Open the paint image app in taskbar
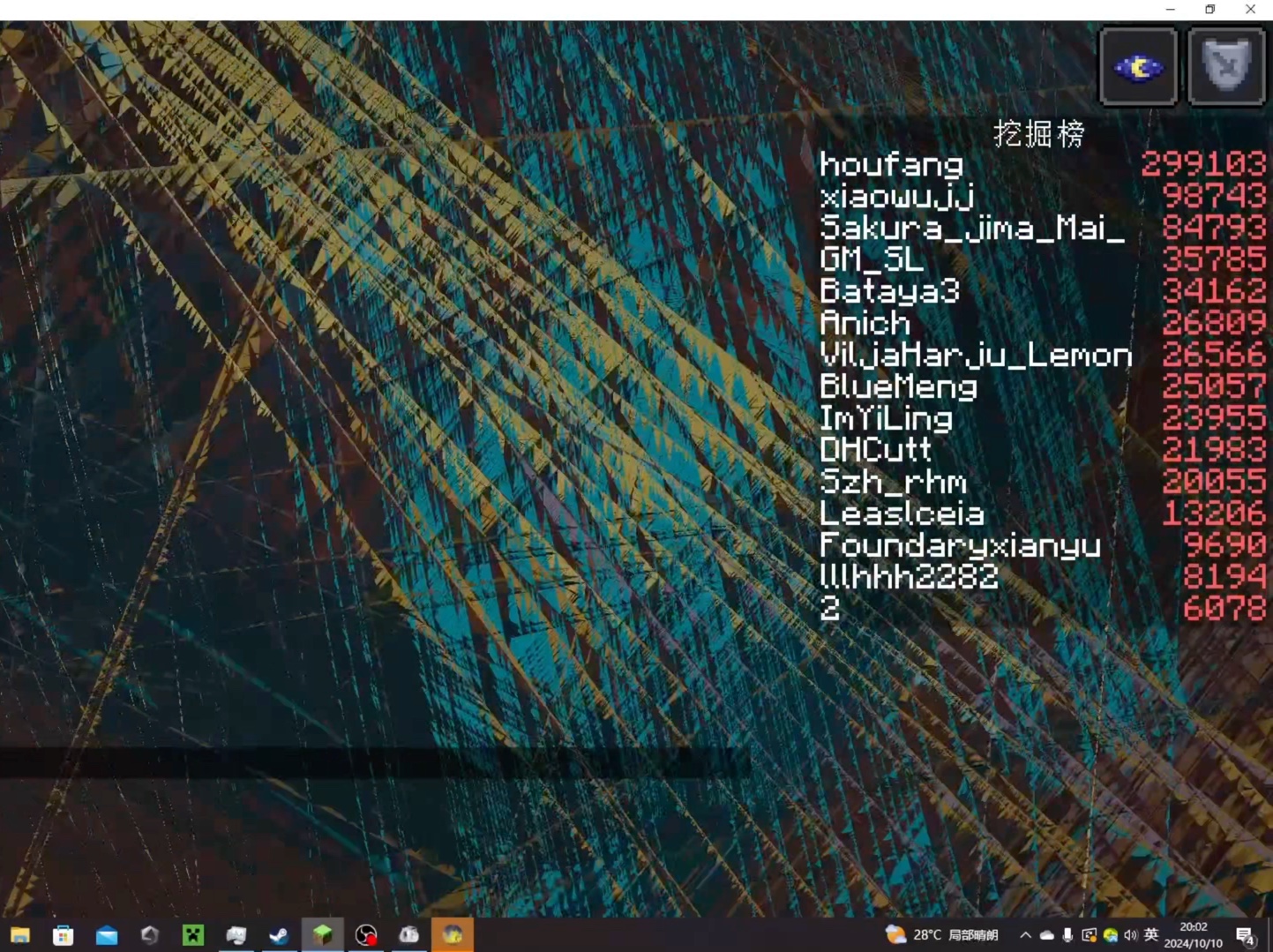 (236, 935)
